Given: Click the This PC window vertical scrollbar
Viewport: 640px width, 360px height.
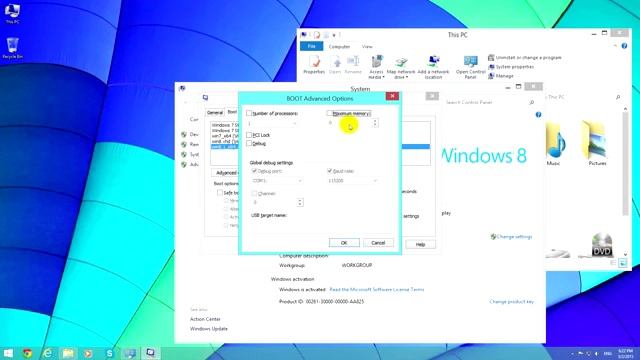Looking at the screenshot, I should coord(625,163).
